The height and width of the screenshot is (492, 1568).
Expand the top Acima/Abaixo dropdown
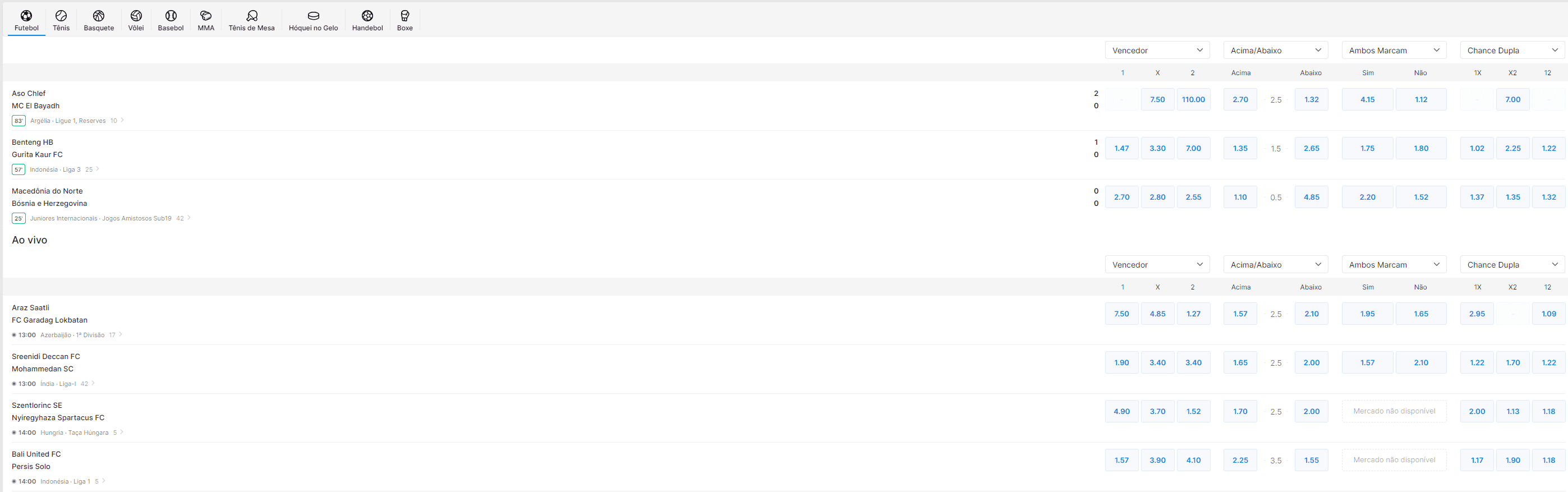(x=1275, y=50)
